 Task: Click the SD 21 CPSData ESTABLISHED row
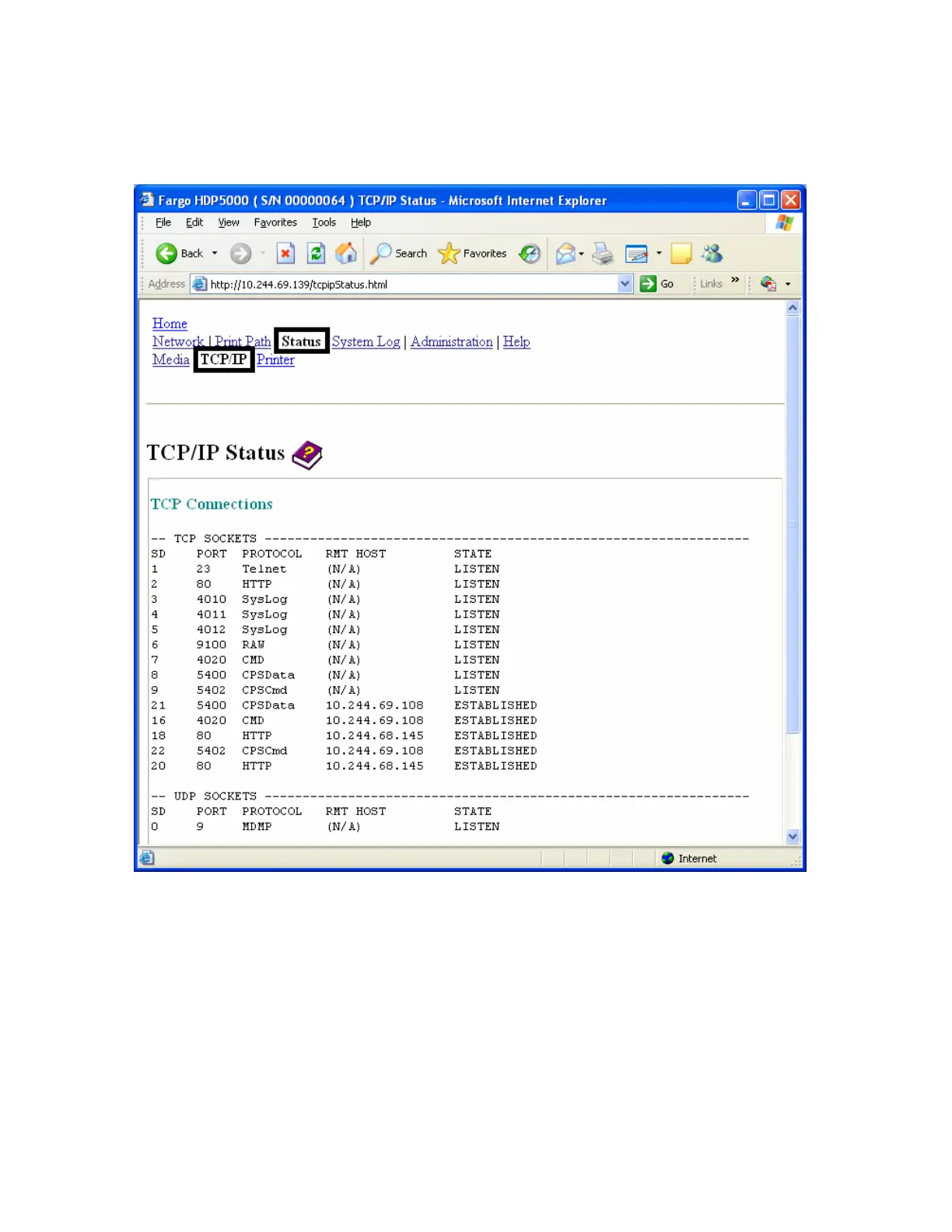tap(344, 705)
